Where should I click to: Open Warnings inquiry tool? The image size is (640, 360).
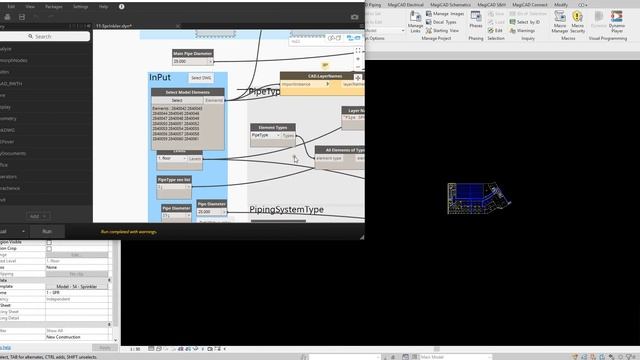click(522, 31)
